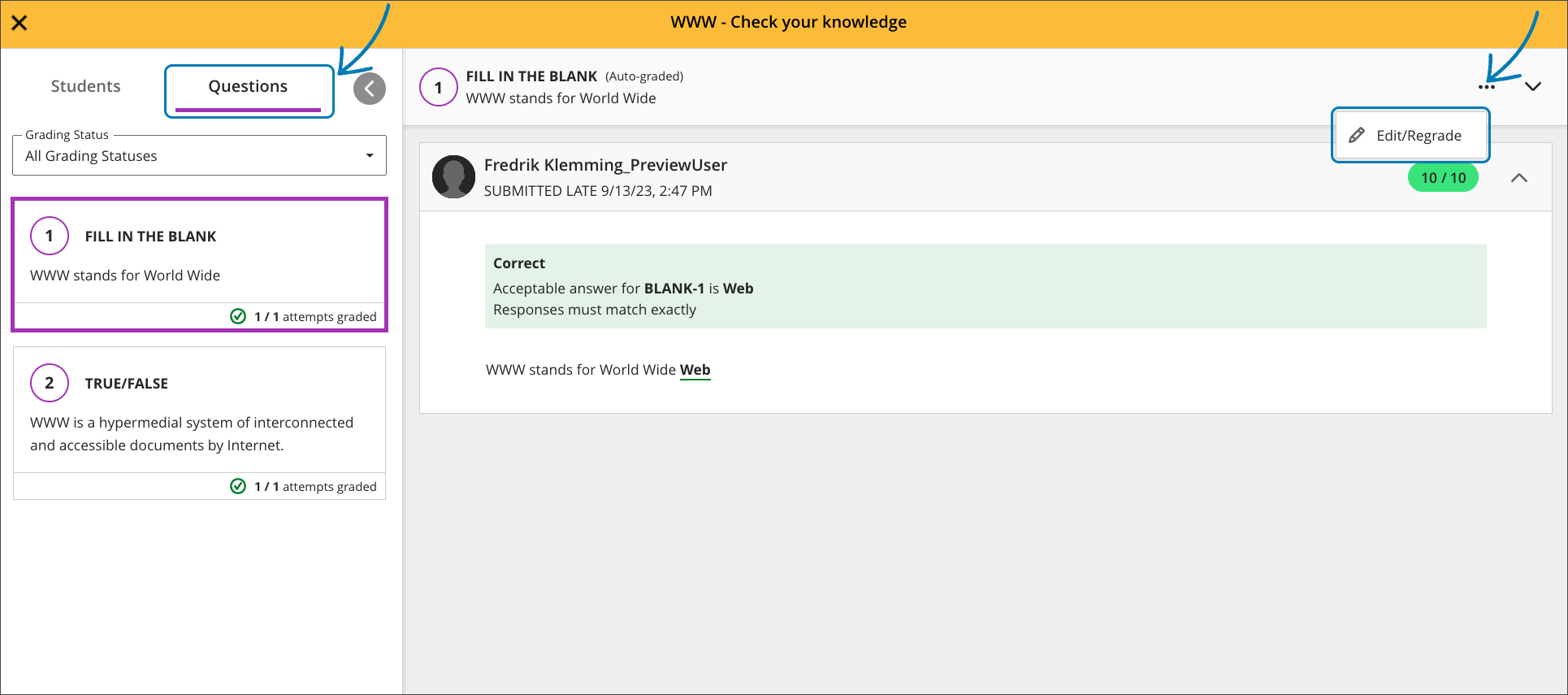Click Fredrik Klemming's profile avatar
1568x695 pixels.
click(x=453, y=177)
